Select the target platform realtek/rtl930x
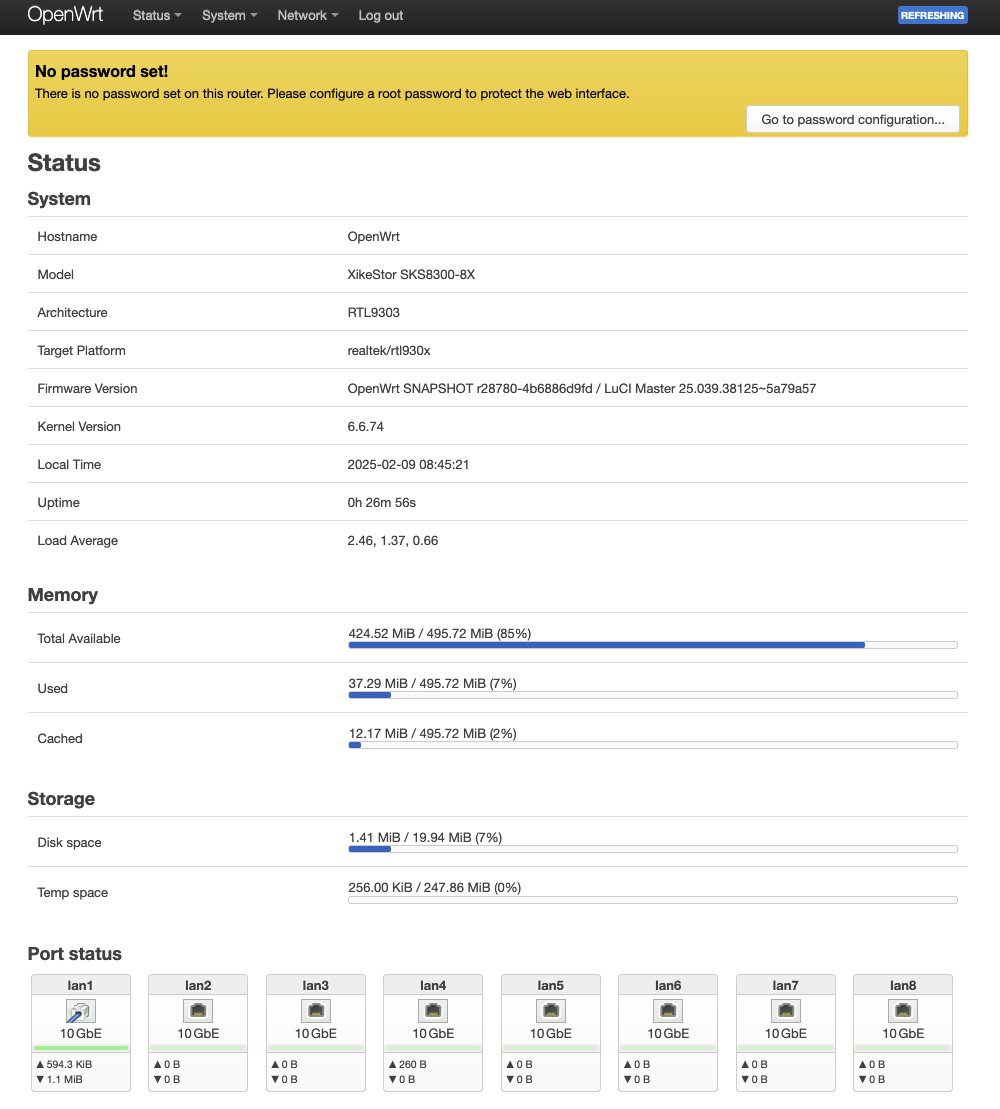 click(x=389, y=351)
